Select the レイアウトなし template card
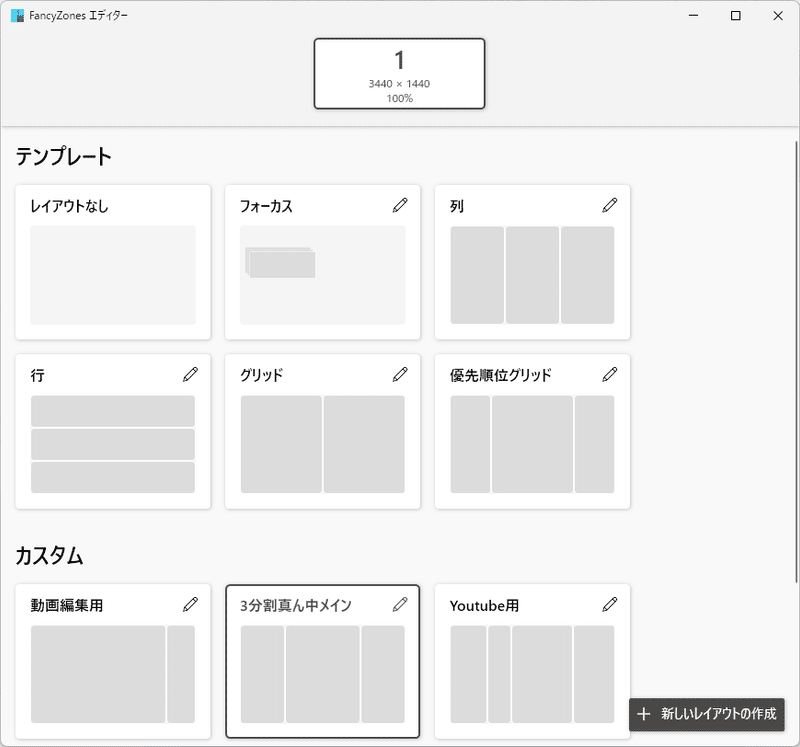This screenshot has width=800, height=747. [113, 262]
